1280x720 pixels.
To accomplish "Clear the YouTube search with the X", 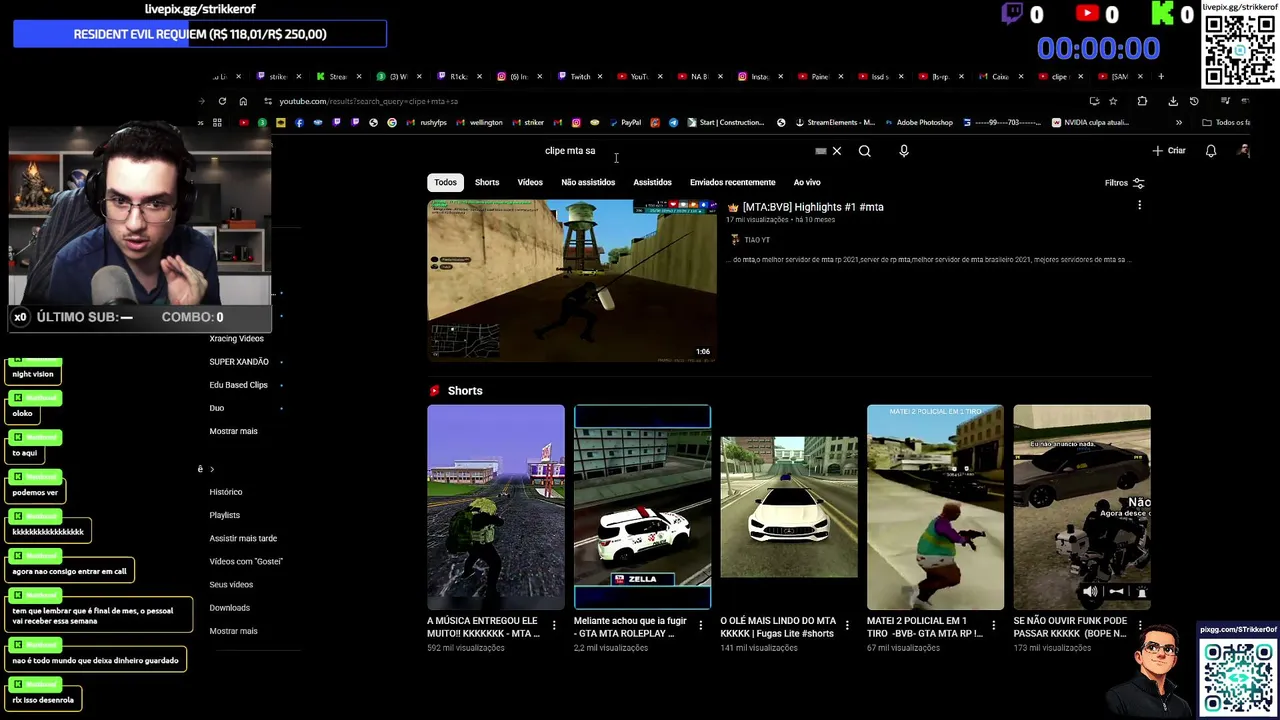I will point(837,151).
